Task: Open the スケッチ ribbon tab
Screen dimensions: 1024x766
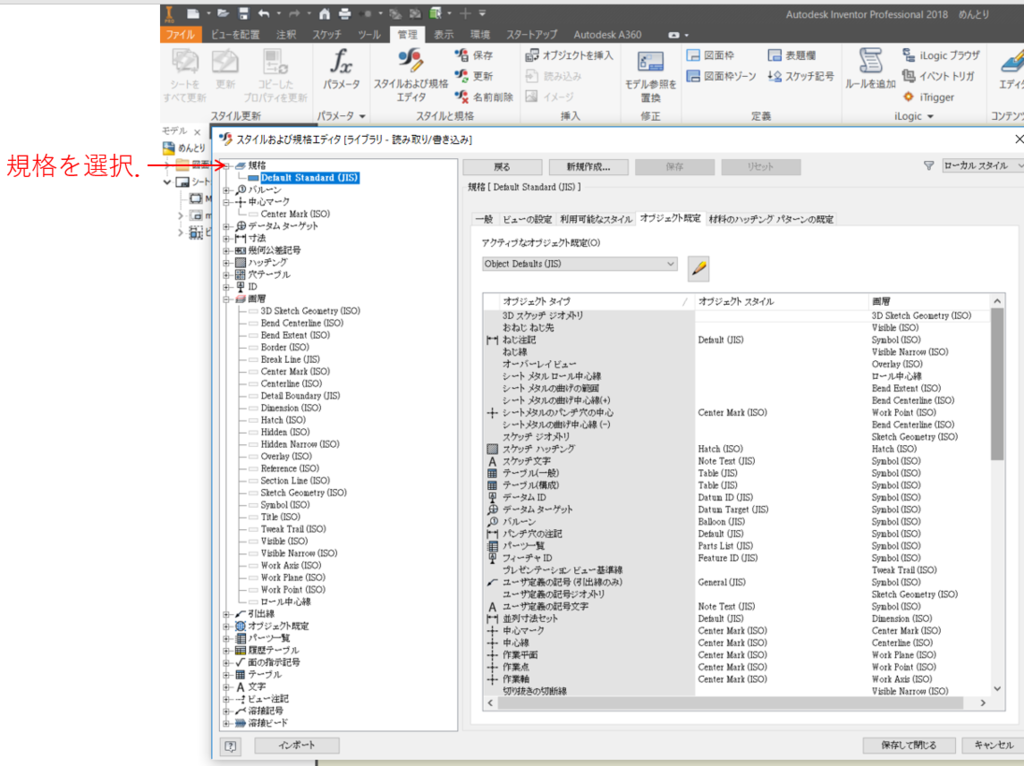Action: (x=327, y=35)
